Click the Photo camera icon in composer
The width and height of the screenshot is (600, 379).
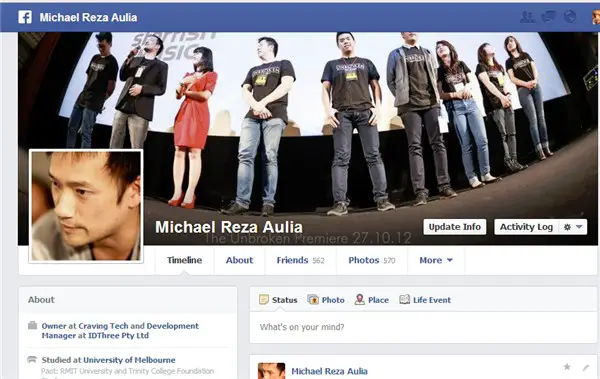point(313,299)
